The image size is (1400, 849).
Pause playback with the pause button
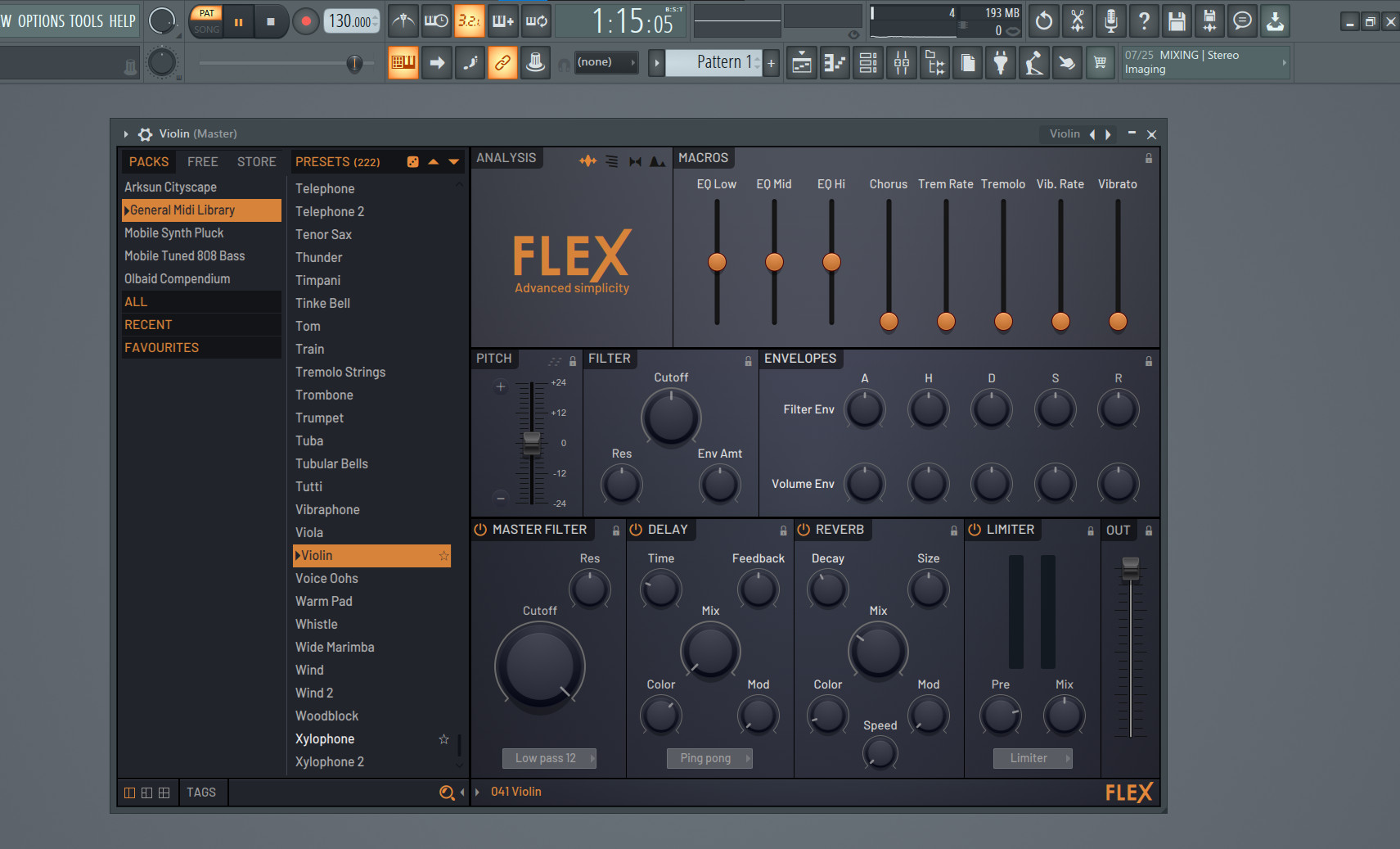coord(239,22)
